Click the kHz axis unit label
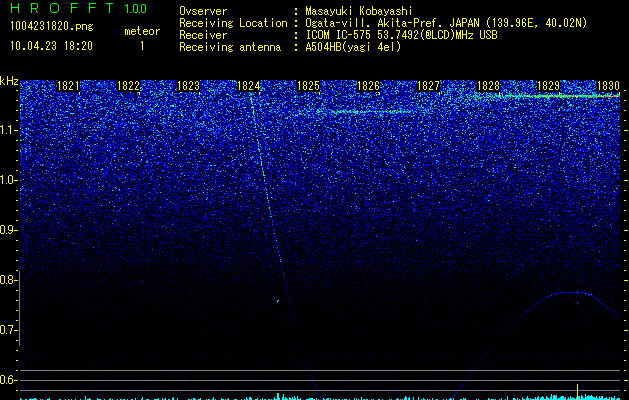 [9, 81]
